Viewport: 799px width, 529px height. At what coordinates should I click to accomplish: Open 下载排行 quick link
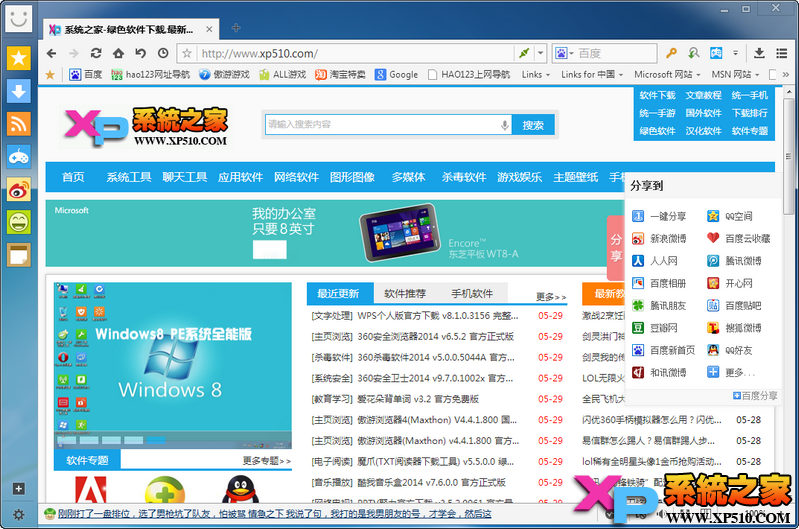tap(750, 113)
